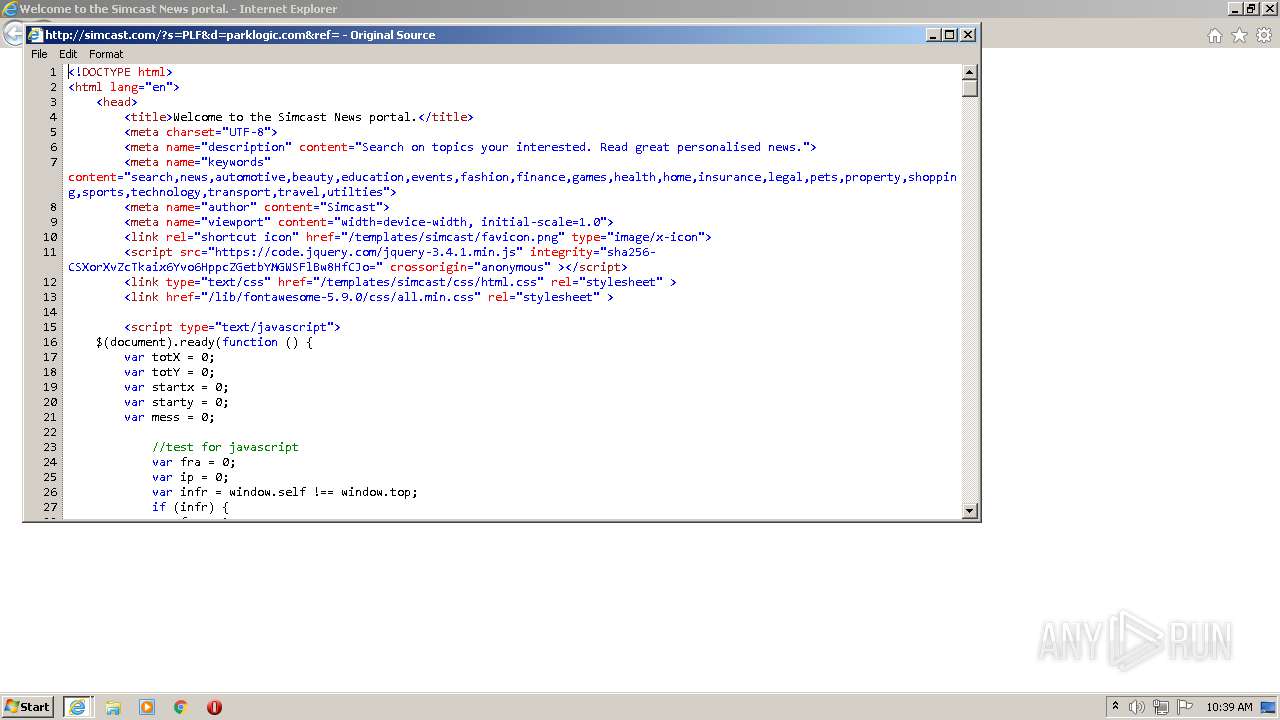Click the viewport meta line 9
Screen dimensions: 1280x720
(369, 222)
